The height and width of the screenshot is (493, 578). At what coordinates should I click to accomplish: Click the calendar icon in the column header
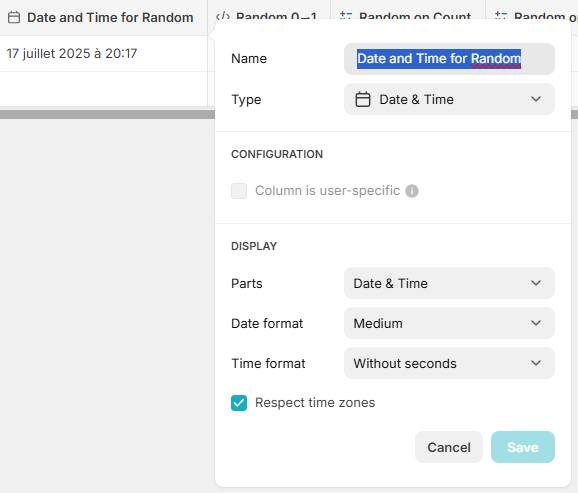click(x=14, y=17)
